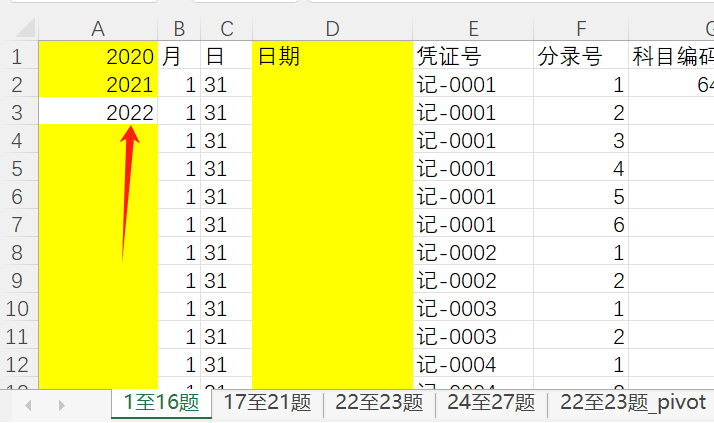Click the 日期 header cell
Screen dimensions: 714x423
[x=332, y=55]
